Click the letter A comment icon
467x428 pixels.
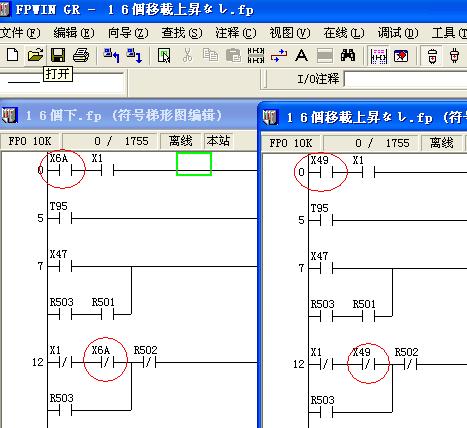(301, 55)
